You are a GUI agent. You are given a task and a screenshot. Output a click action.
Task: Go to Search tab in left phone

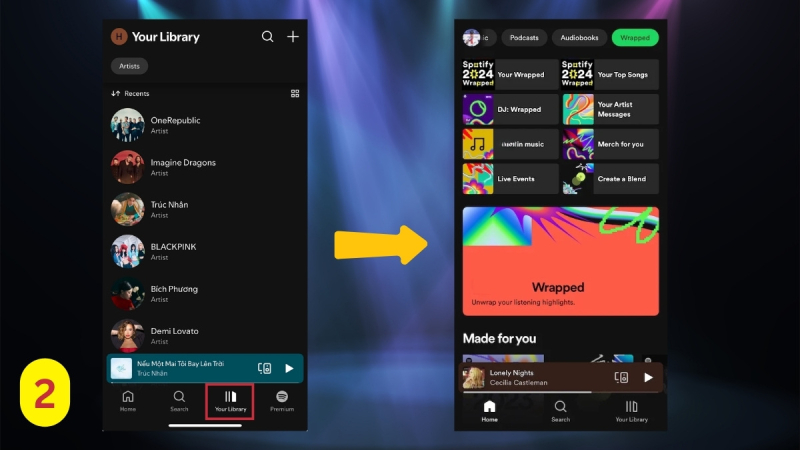pyautogui.click(x=179, y=401)
